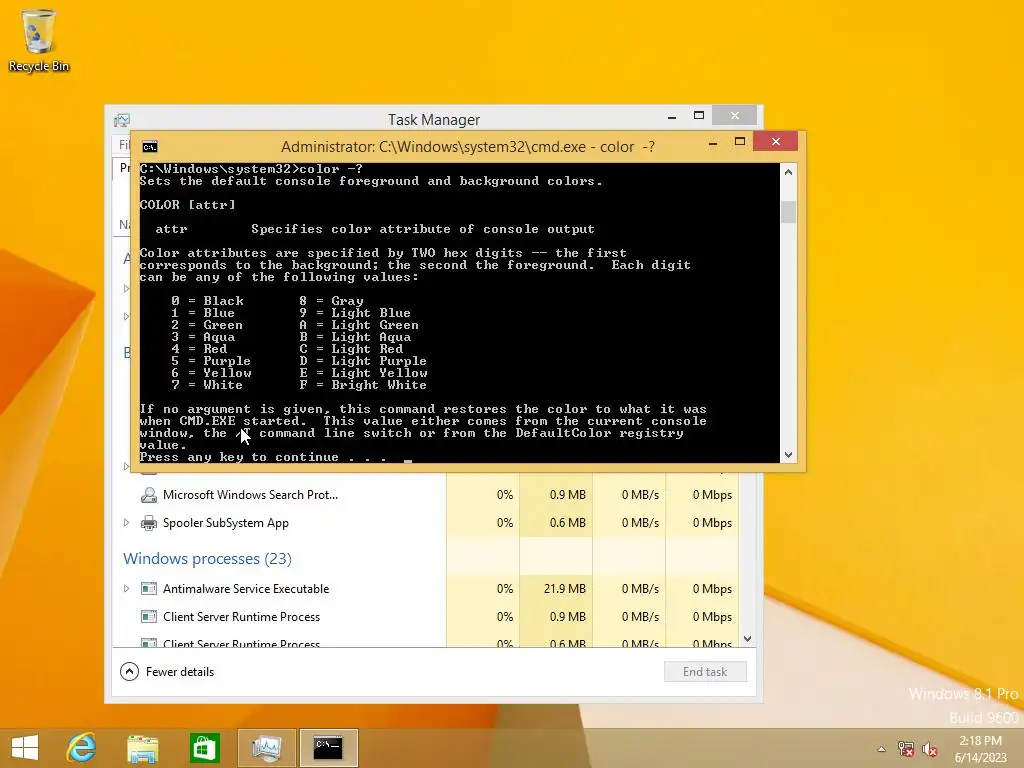The image size is (1024, 768).
Task: Expand the Spooler SubSystem App row
Action: [127, 522]
